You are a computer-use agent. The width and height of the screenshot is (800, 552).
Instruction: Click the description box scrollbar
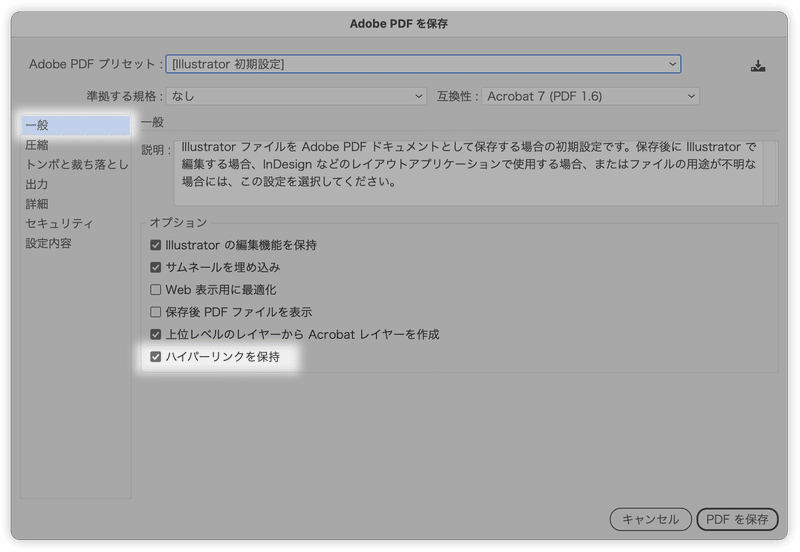pos(770,173)
